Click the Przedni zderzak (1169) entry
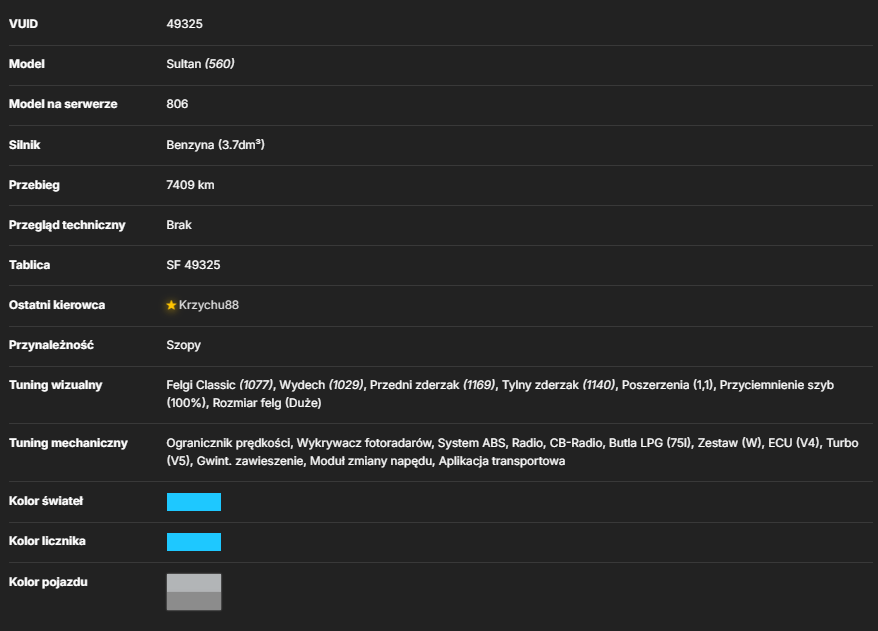 tap(432, 385)
